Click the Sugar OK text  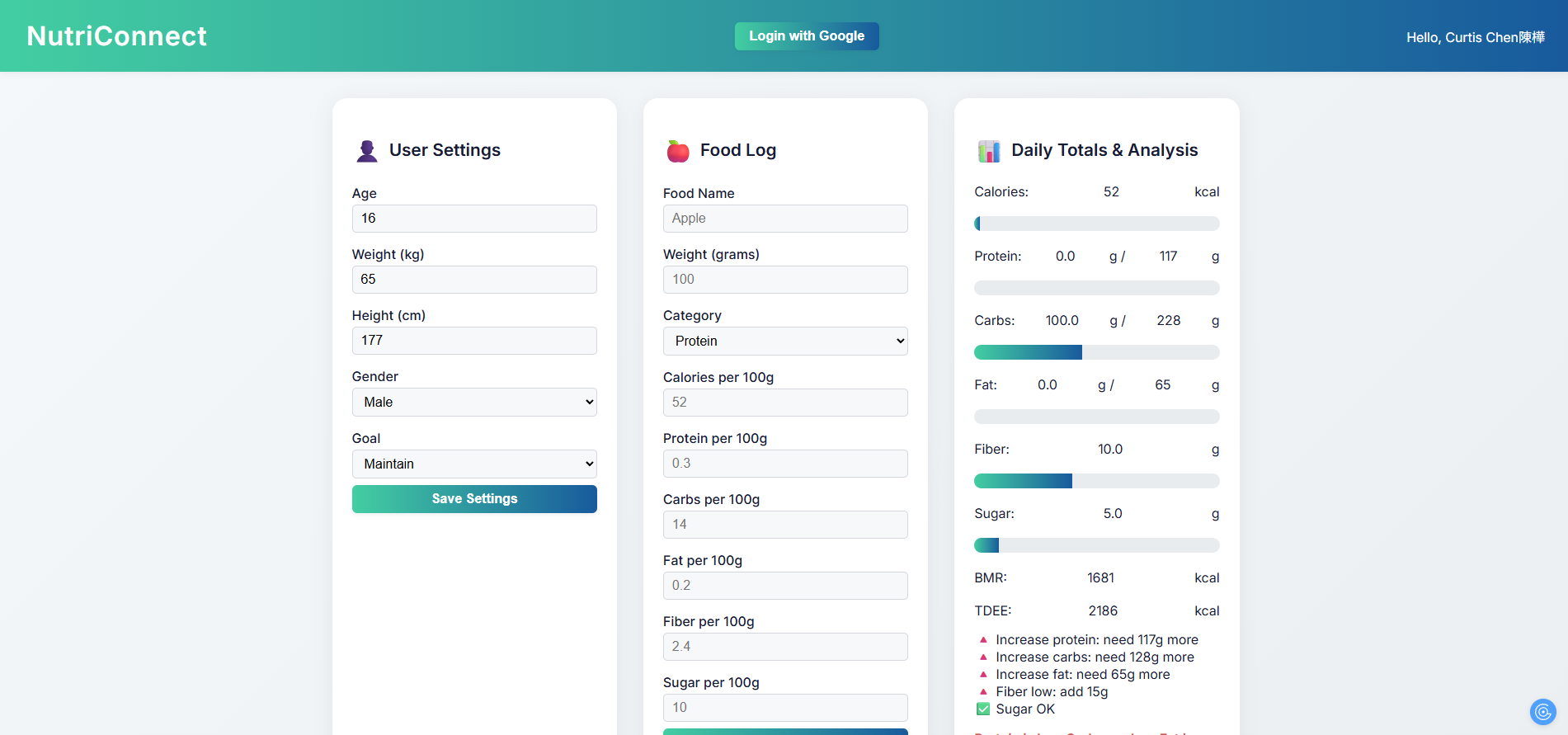1025,709
